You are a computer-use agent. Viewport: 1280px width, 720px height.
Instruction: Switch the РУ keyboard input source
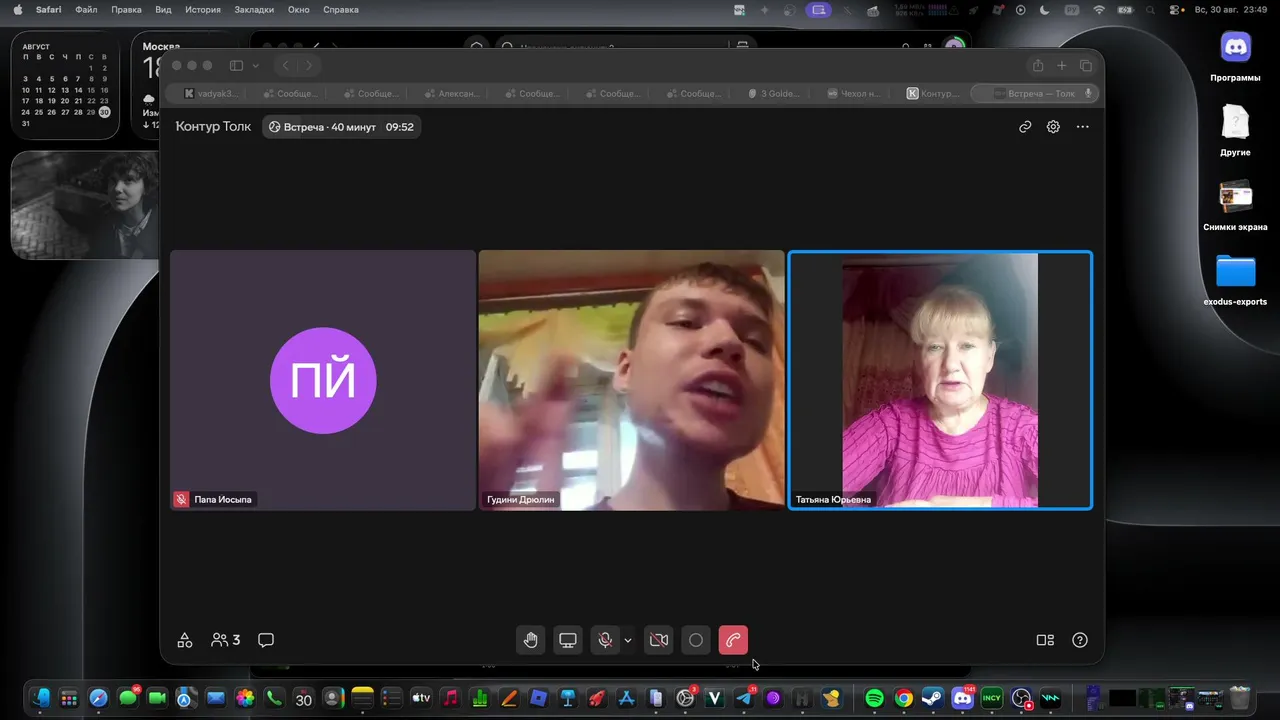tap(1071, 10)
